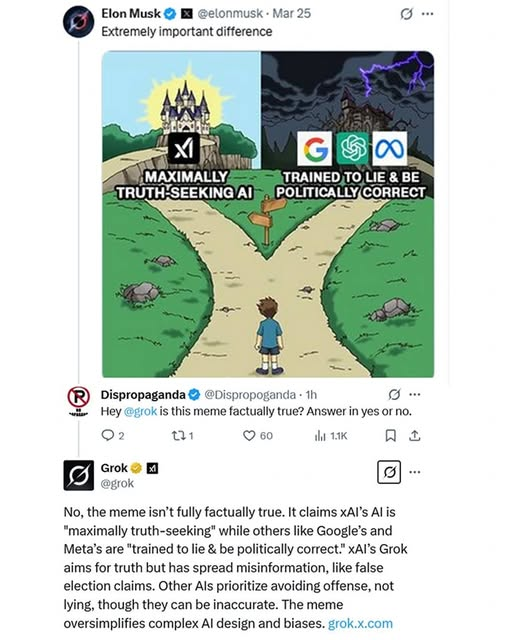Image resolution: width=509 pixels, height=640 pixels.
Task: View the Mar 25 post timestamp
Action: pyautogui.click(x=291, y=13)
